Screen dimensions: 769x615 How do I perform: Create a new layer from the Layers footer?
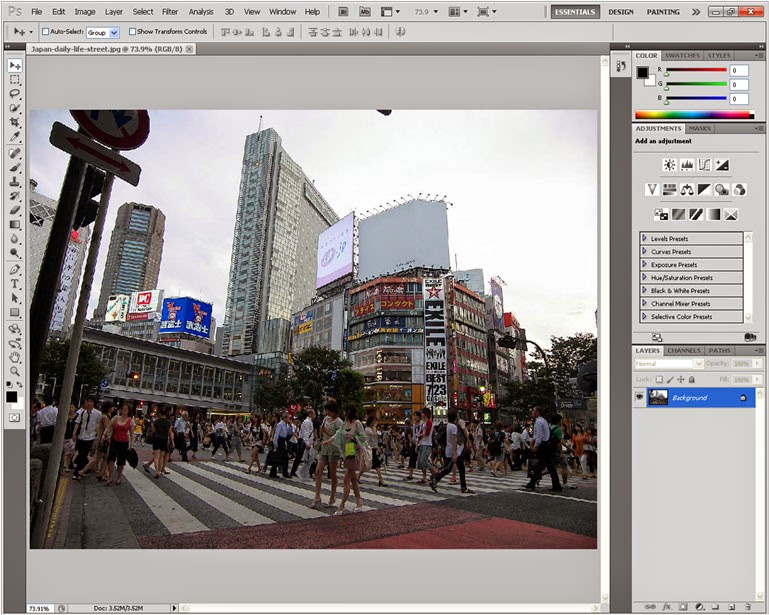[x=731, y=607]
